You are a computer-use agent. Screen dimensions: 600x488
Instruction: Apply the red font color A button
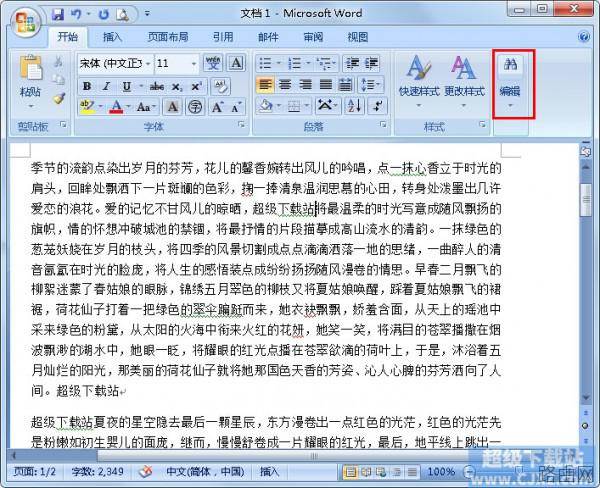(x=116, y=107)
